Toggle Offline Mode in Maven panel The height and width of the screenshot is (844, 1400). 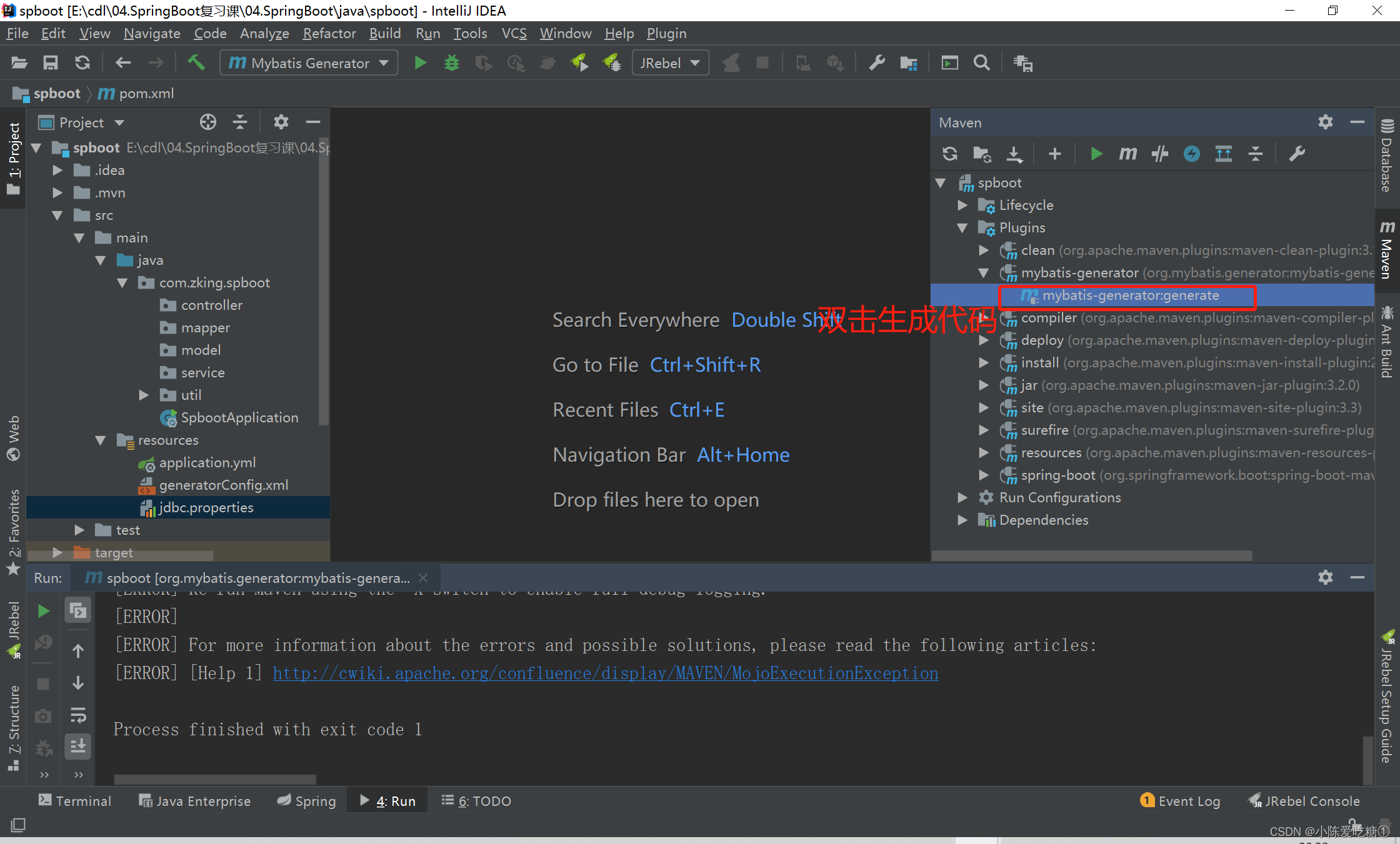[x=1191, y=154]
